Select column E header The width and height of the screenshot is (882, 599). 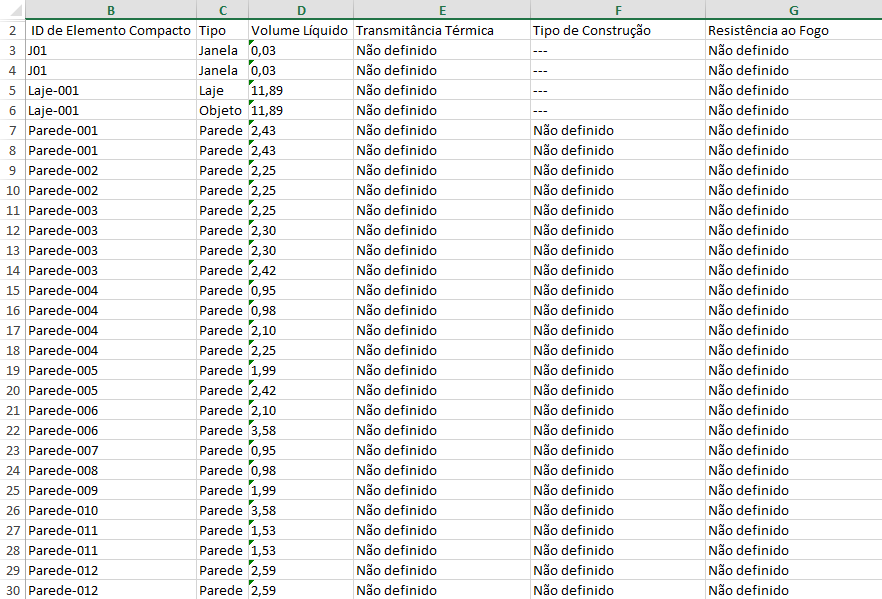pos(442,12)
